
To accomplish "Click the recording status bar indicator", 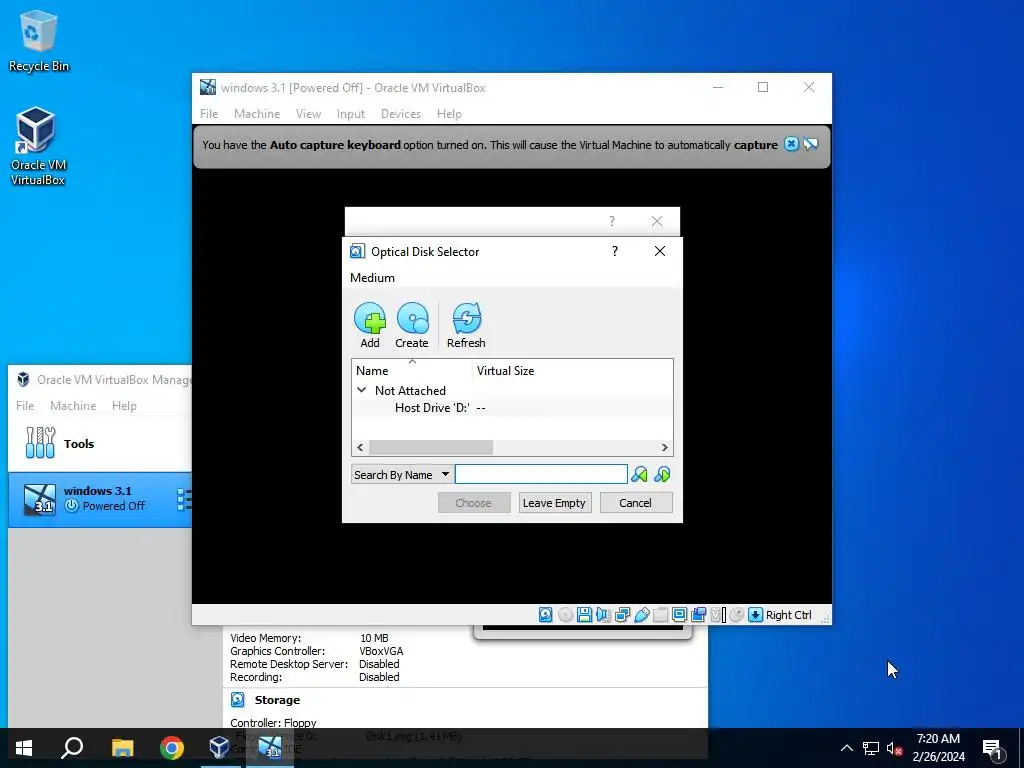I will 698,615.
